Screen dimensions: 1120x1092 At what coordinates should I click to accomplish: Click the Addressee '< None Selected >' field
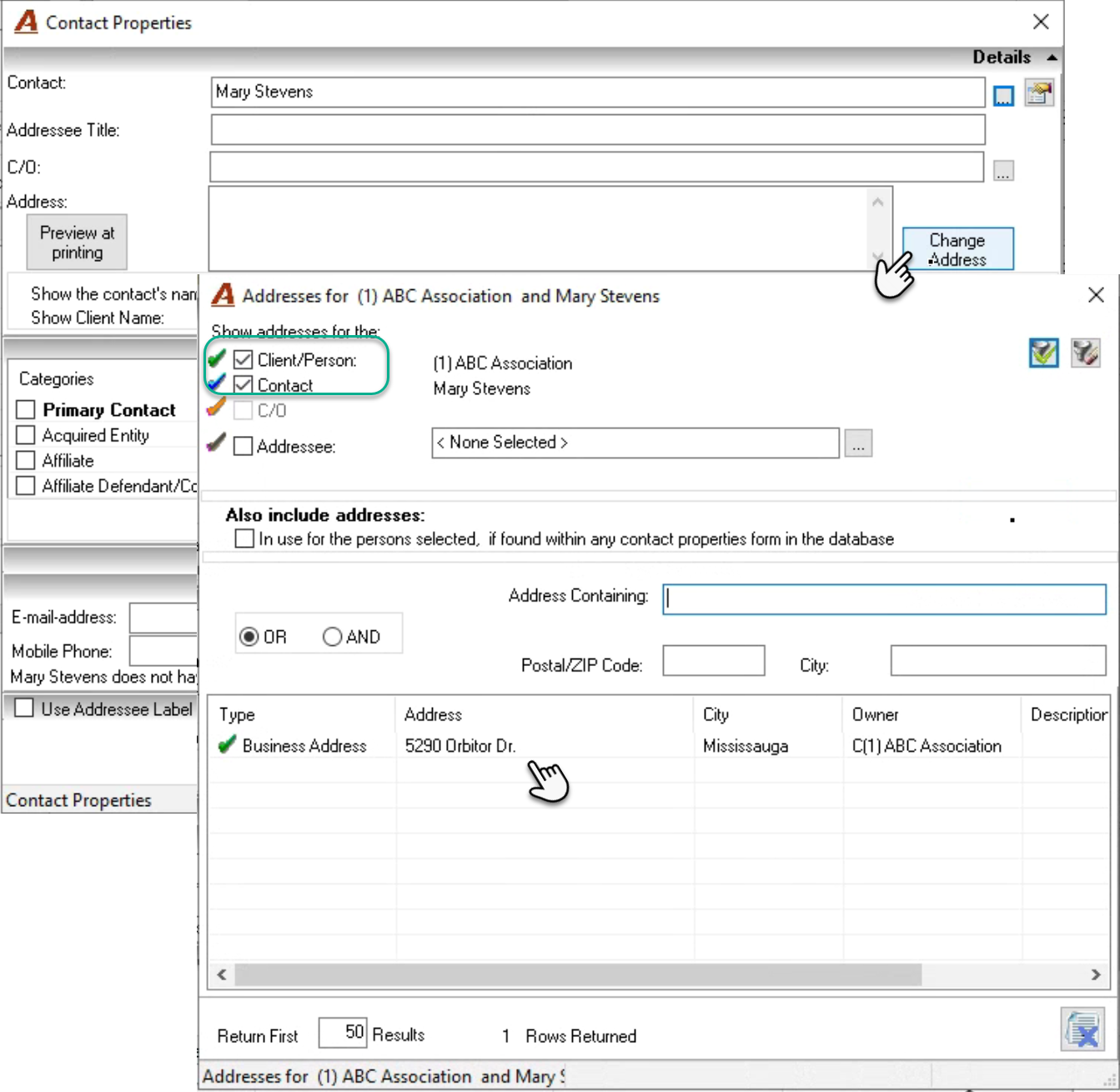click(x=635, y=443)
